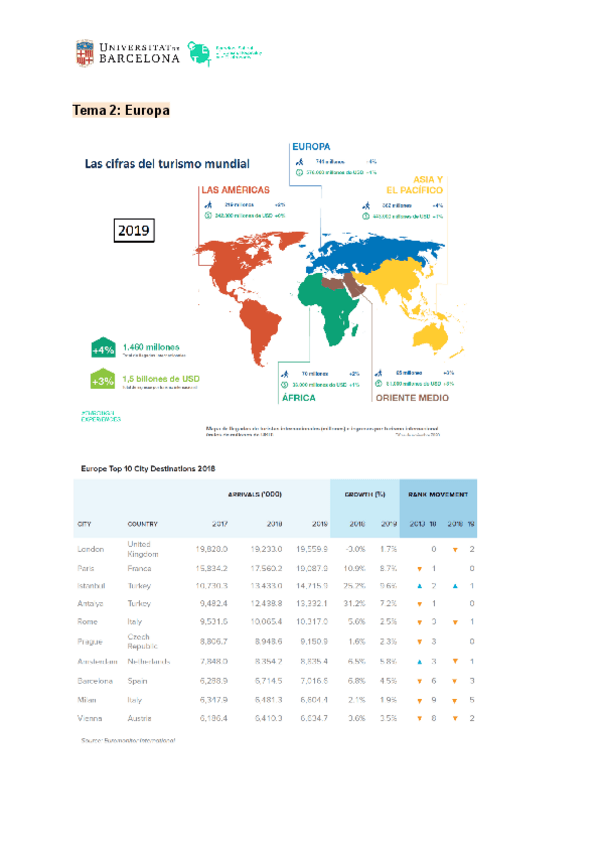Click the 'LAS AMÉRICAS' region heading
Screen dimensions: 600x848
235,190
